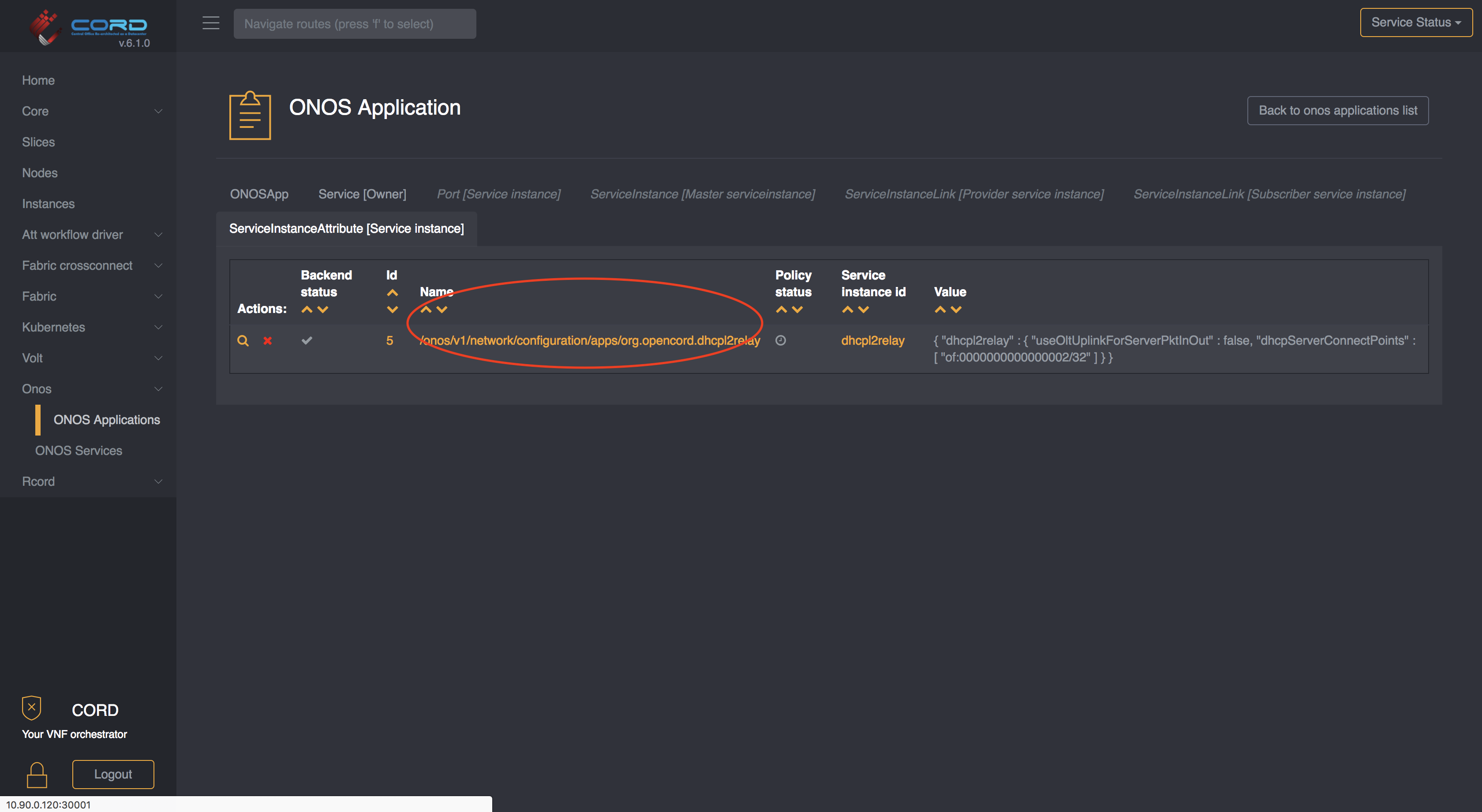Sort Value column descending
This screenshot has height=812, width=1482.
[956, 309]
